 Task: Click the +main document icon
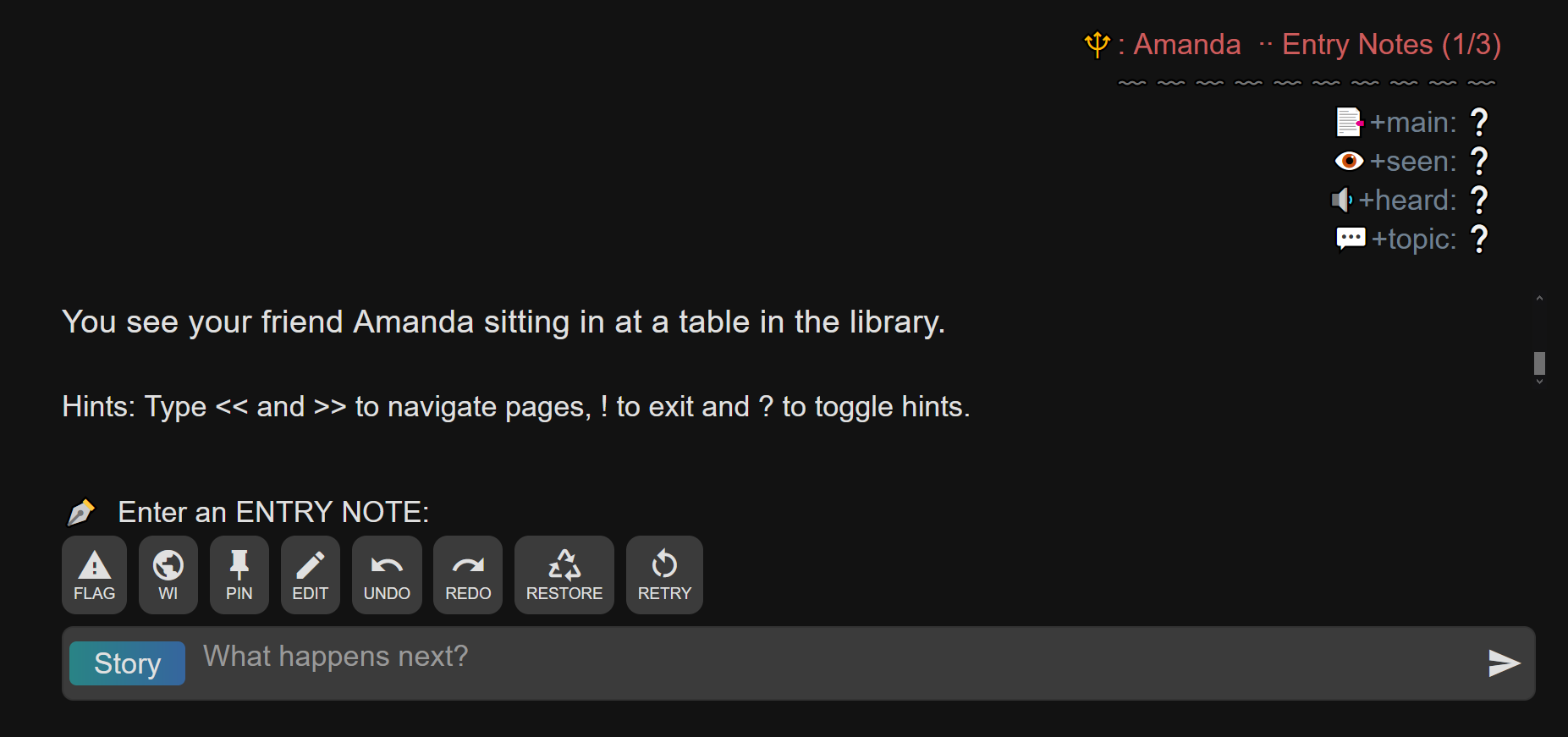click(1349, 122)
